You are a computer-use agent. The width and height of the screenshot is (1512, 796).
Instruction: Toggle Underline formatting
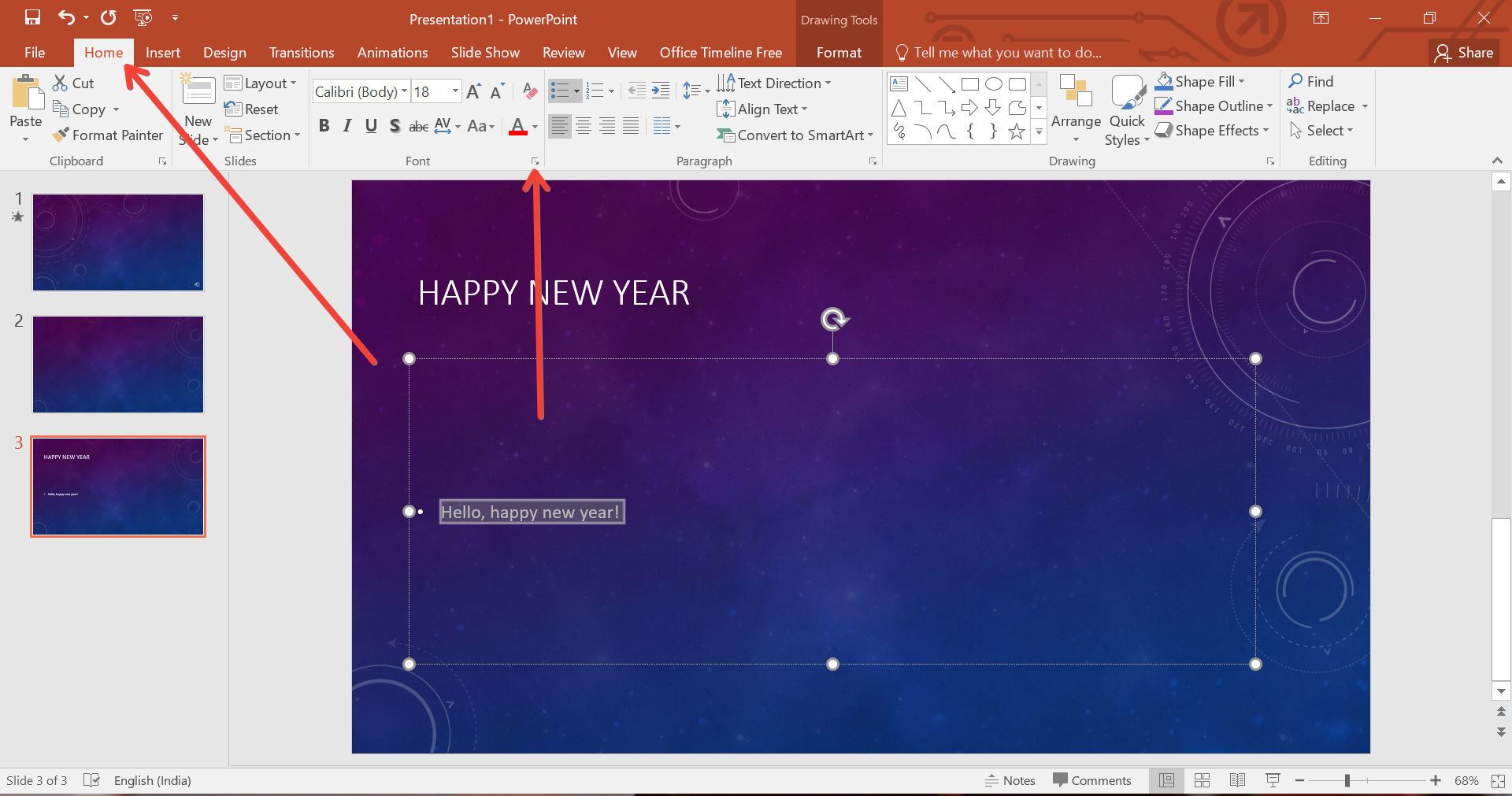[x=371, y=126]
